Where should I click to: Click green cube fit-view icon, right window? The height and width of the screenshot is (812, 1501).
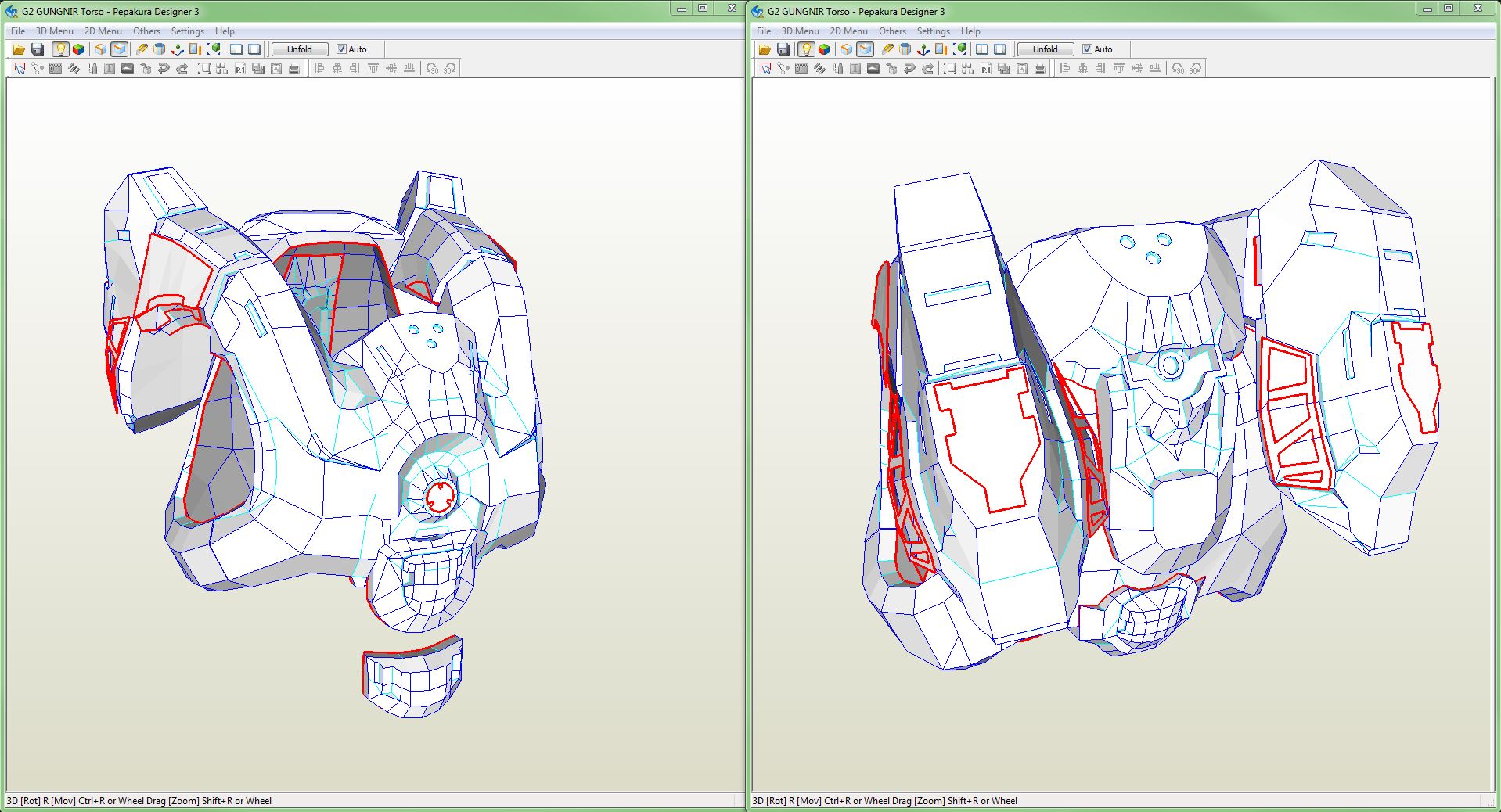click(x=960, y=49)
